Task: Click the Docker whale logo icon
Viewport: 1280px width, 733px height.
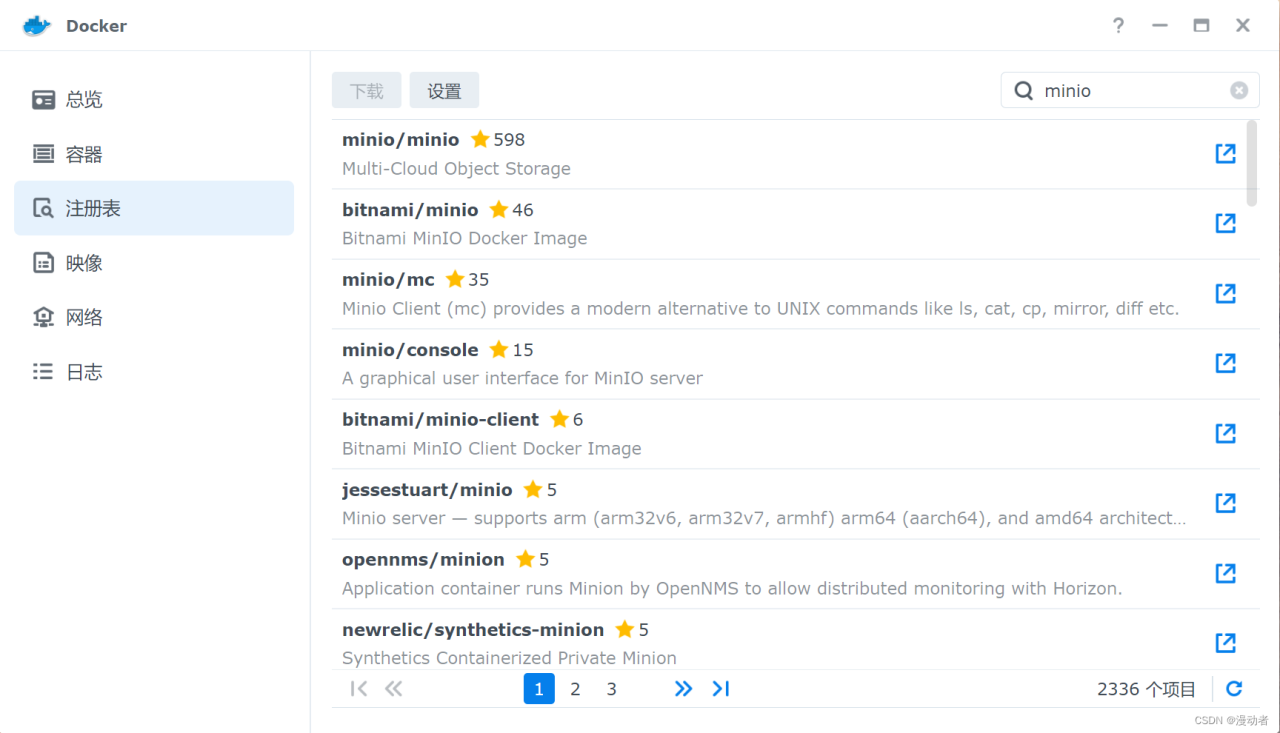Action: [x=36, y=25]
